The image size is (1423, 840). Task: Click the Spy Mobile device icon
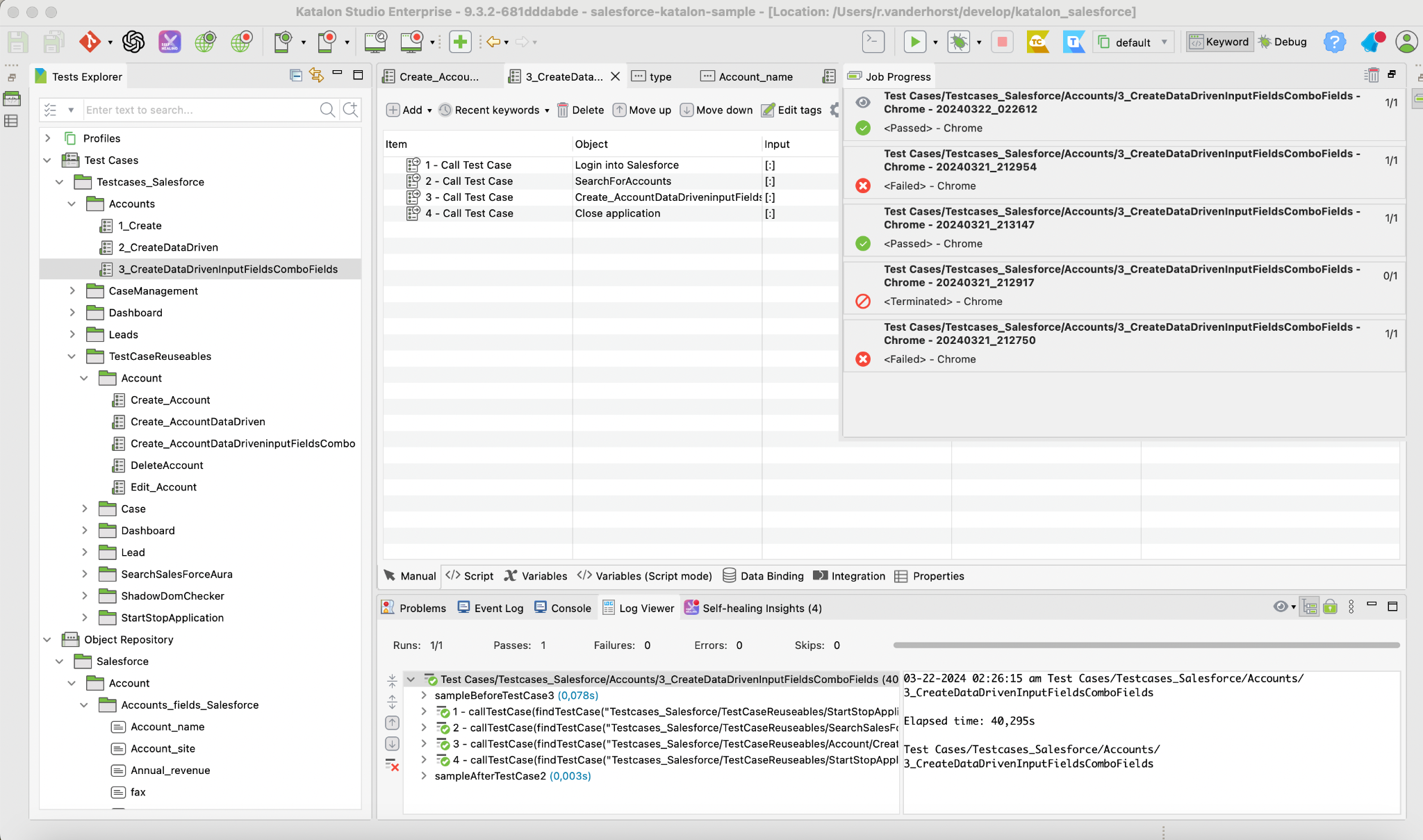(x=283, y=42)
